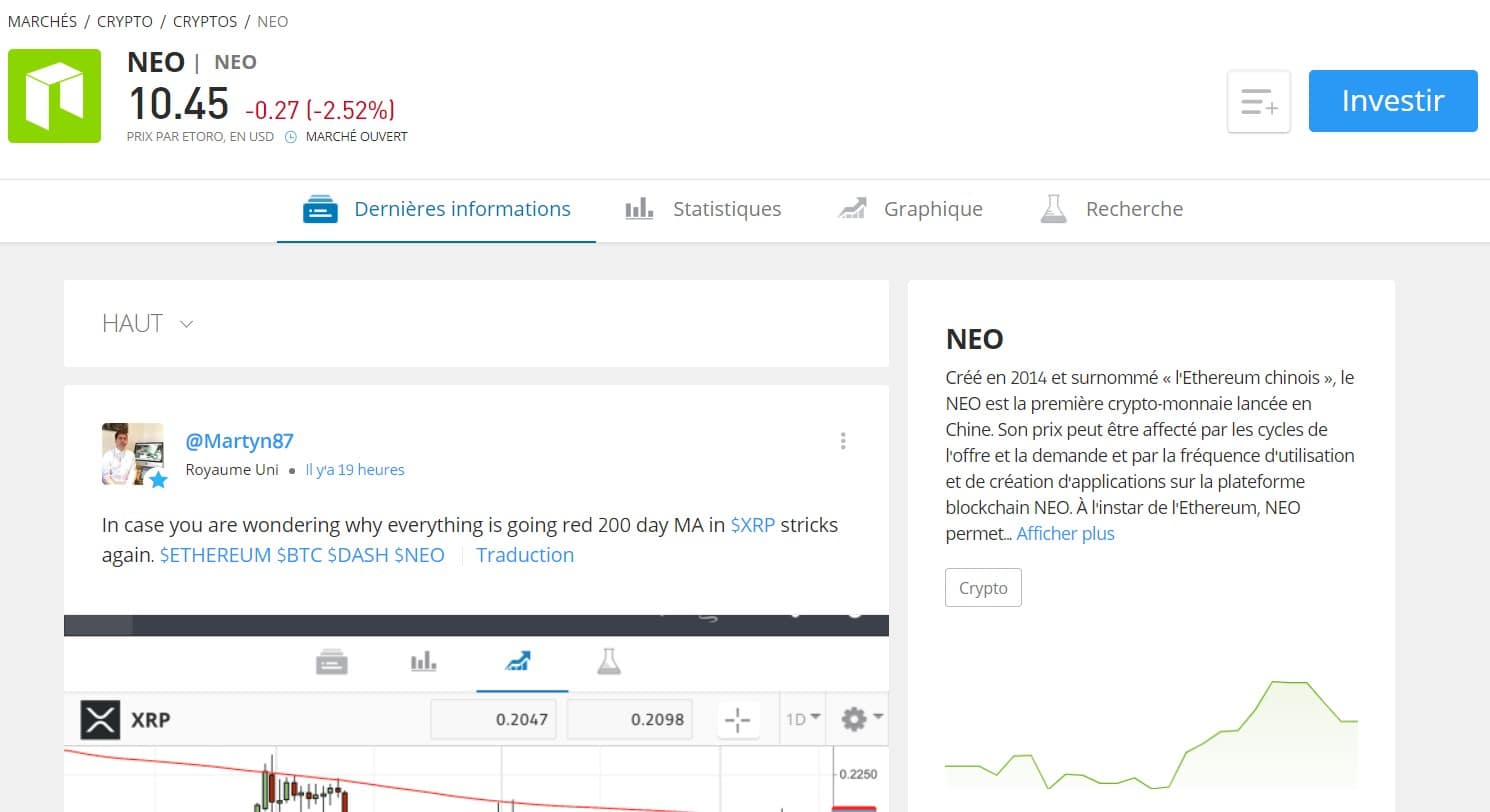Click MARCHÉS in the breadcrumb
This screenshot has height=812, width=1490.
click(x=42, y=21)
